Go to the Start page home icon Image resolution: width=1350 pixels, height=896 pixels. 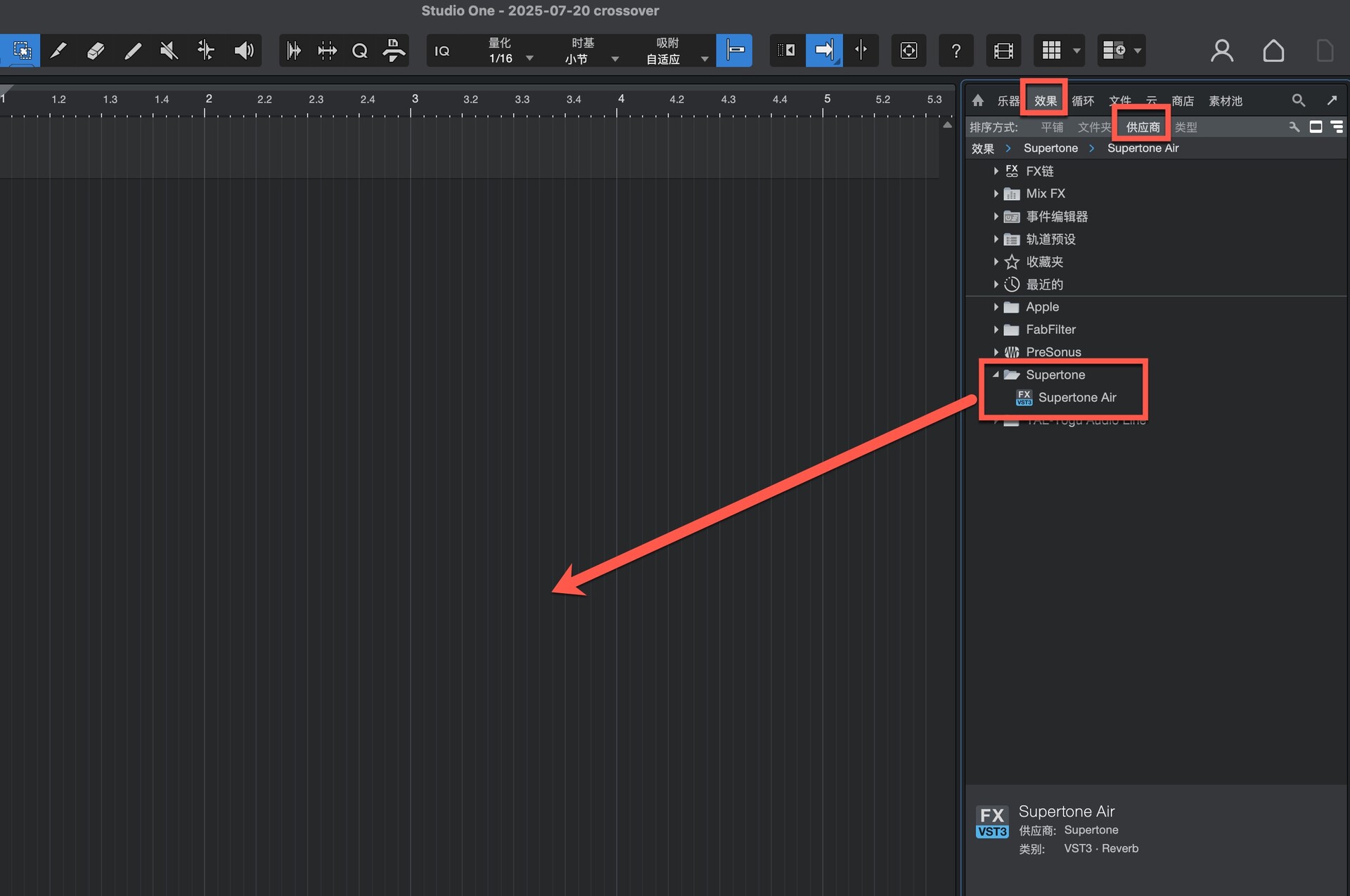tap(1273, 51)
